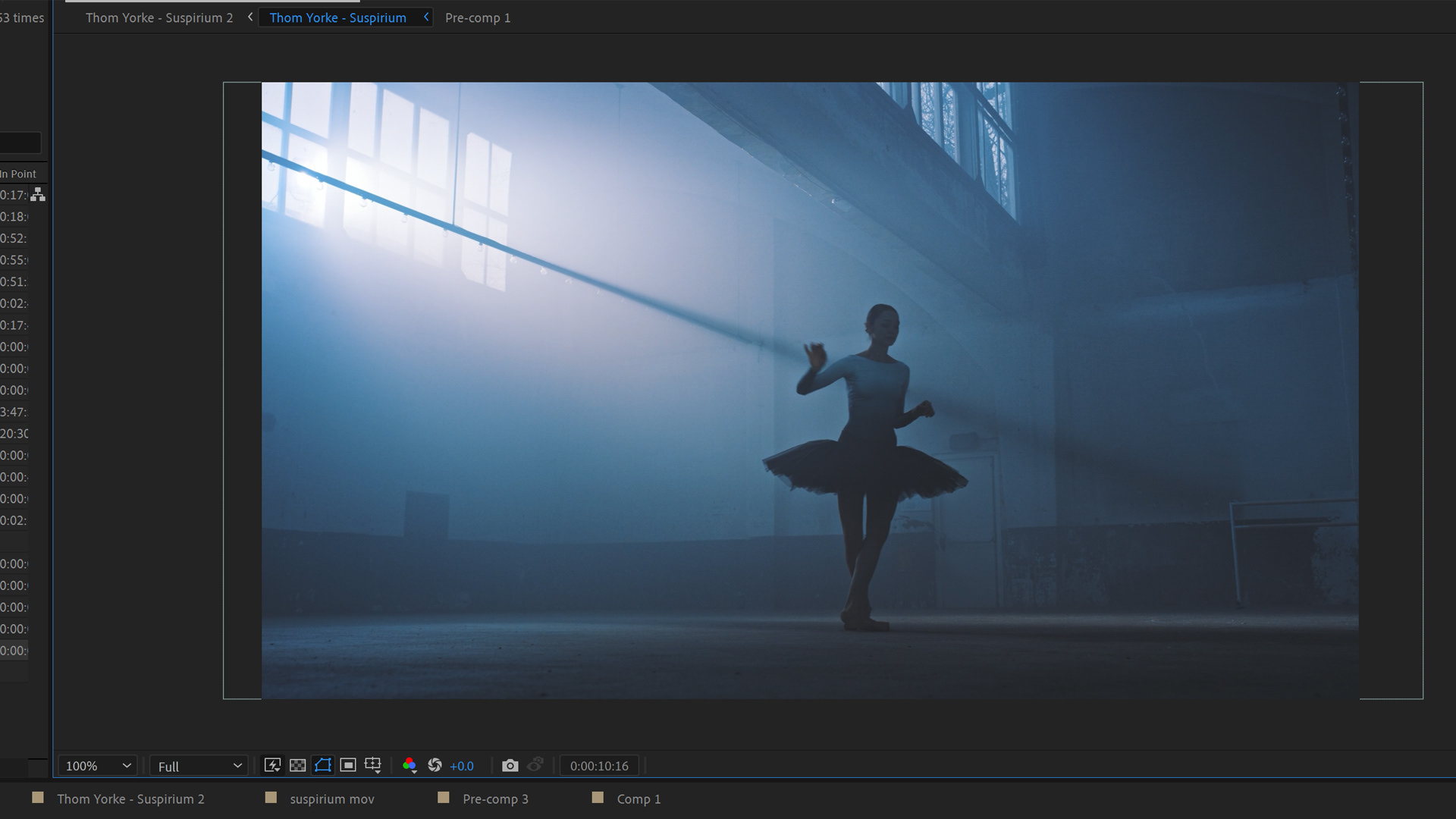Open the 100% magnification dropdown
1456x819 pixels.
[x=98, y=766]
